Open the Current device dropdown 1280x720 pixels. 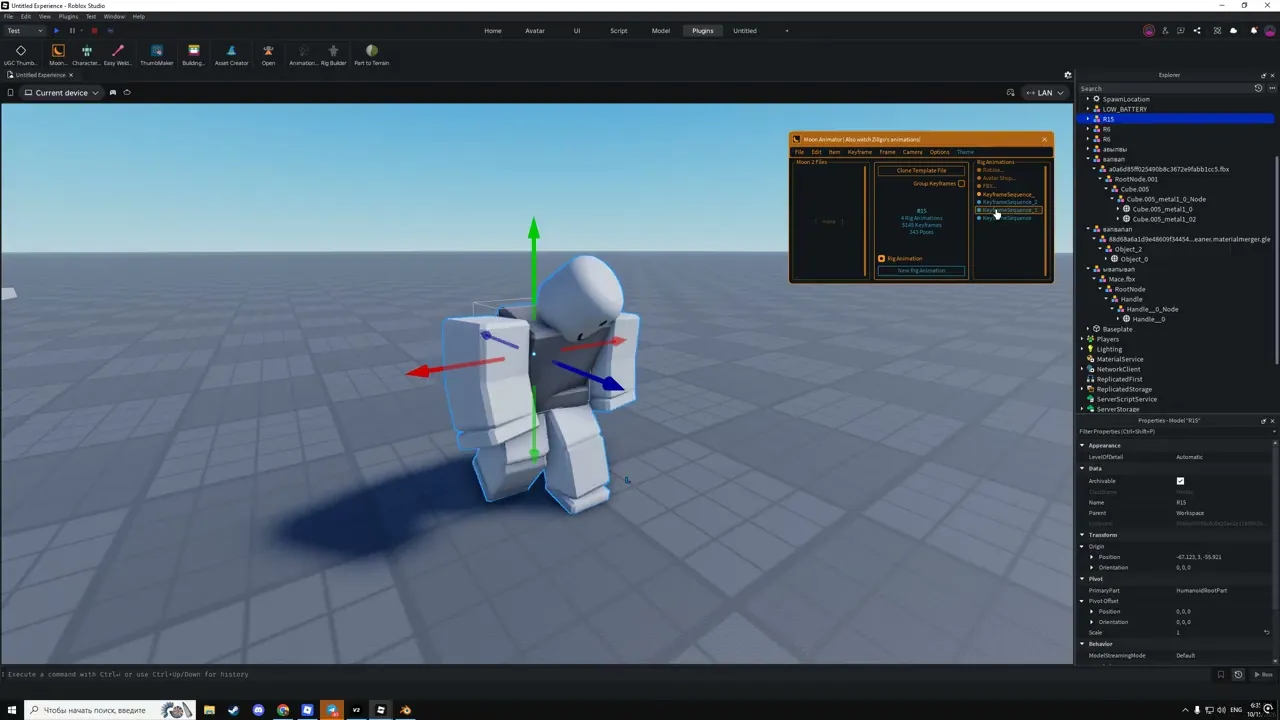pos(62,93)
